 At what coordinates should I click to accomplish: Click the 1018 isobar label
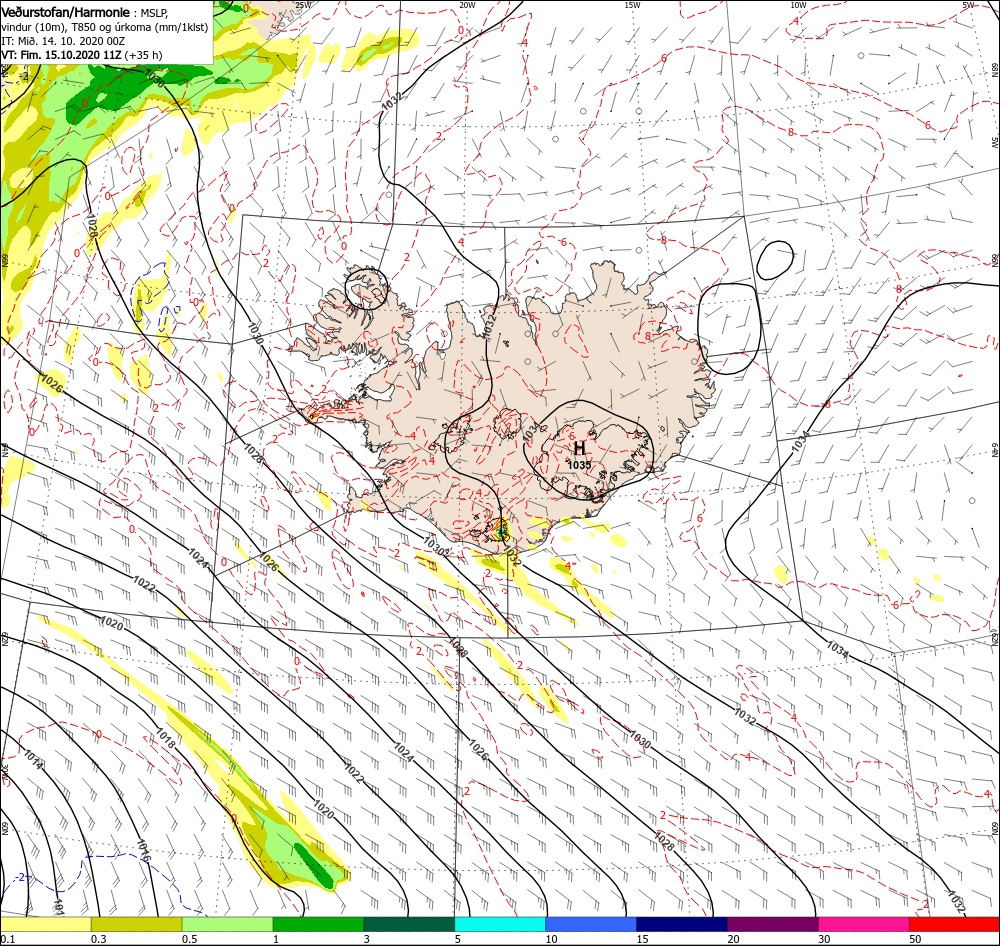[166, 739]
